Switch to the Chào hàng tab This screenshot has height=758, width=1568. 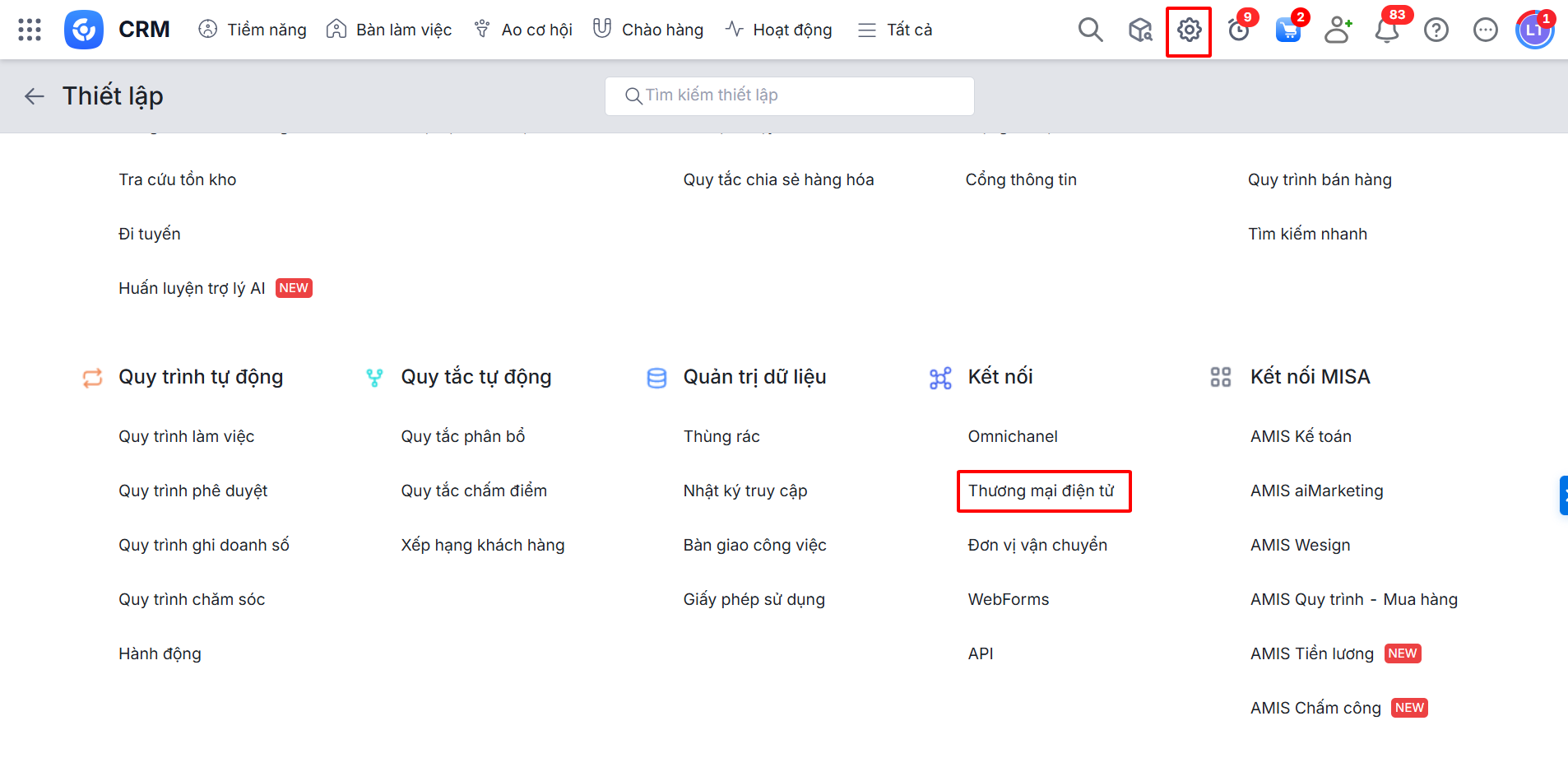[648, 30]
